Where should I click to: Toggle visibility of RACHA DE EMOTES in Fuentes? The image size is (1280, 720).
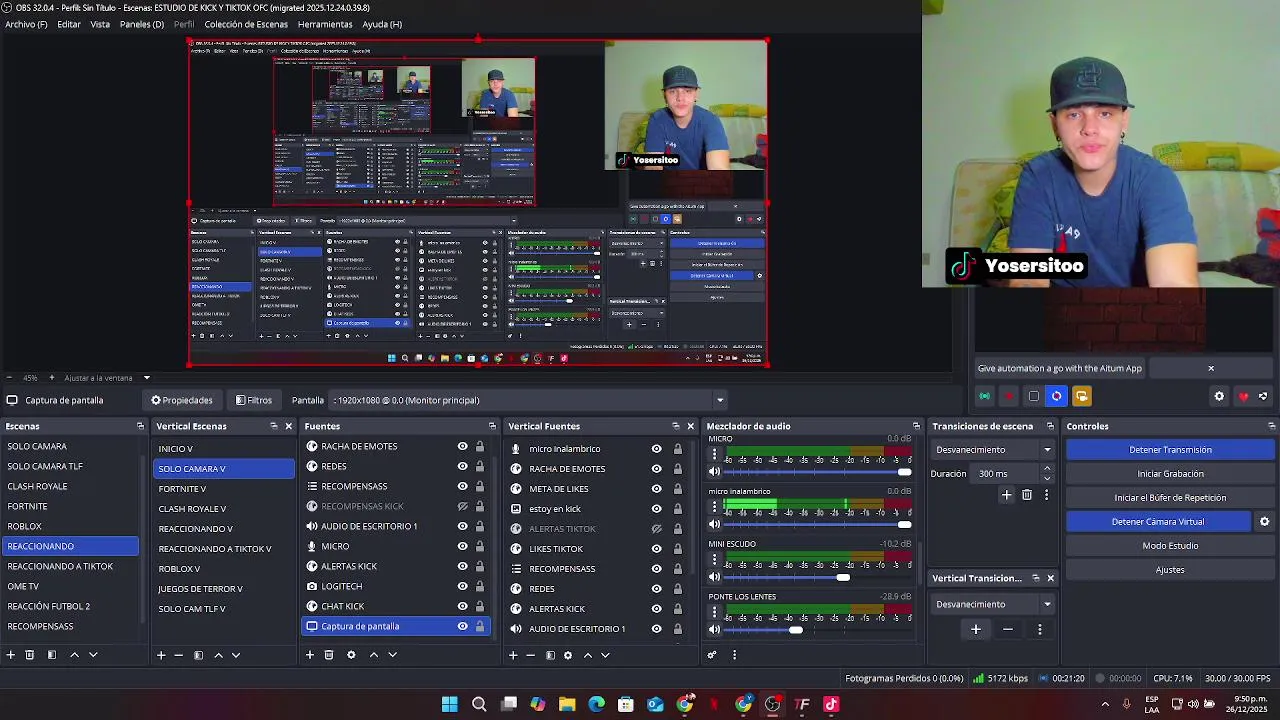(x=462, y=446)
